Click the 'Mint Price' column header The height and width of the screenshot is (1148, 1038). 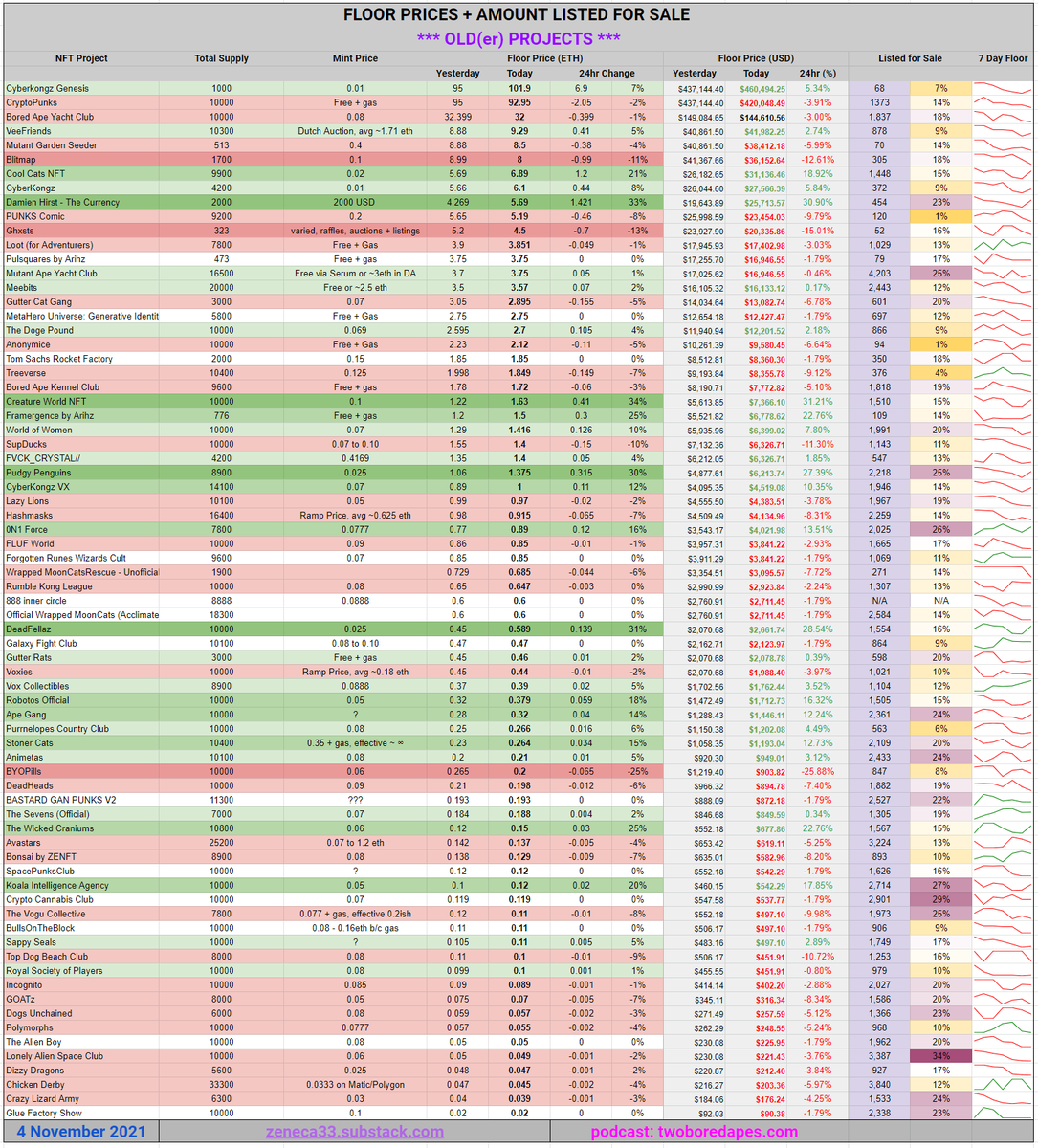coord(355,58)
